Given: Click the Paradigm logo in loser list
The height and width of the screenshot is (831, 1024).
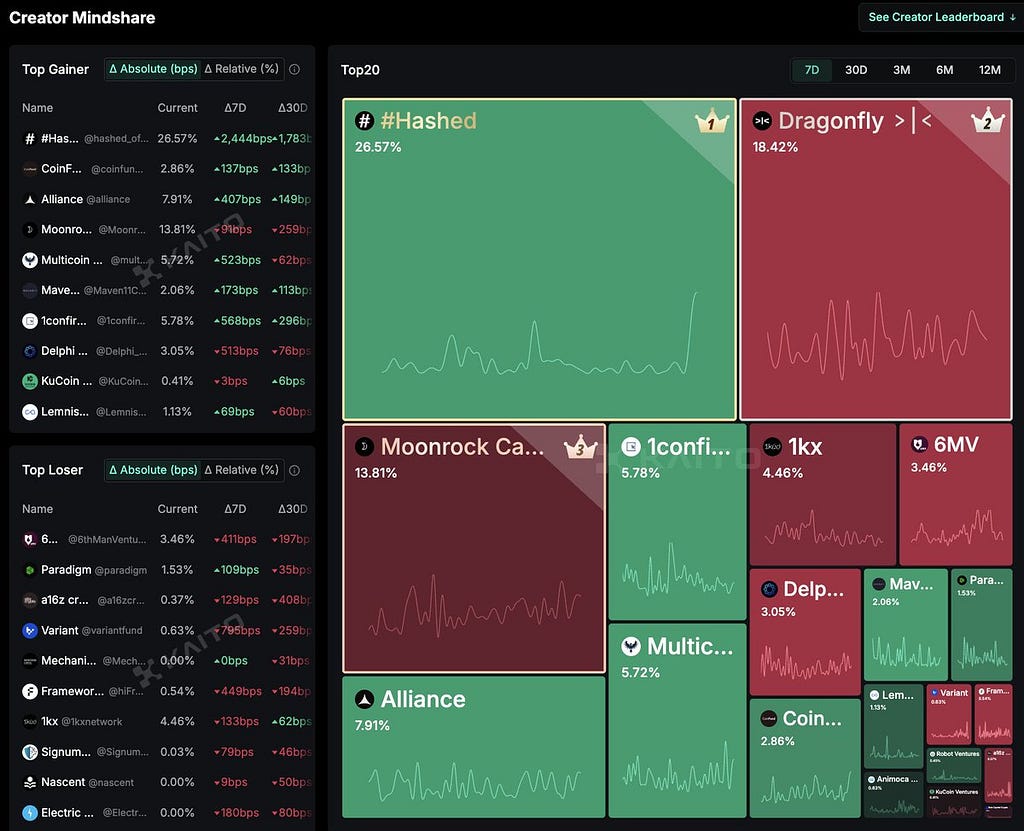Looking at the screenshot, I should click(x=29, y=570).
